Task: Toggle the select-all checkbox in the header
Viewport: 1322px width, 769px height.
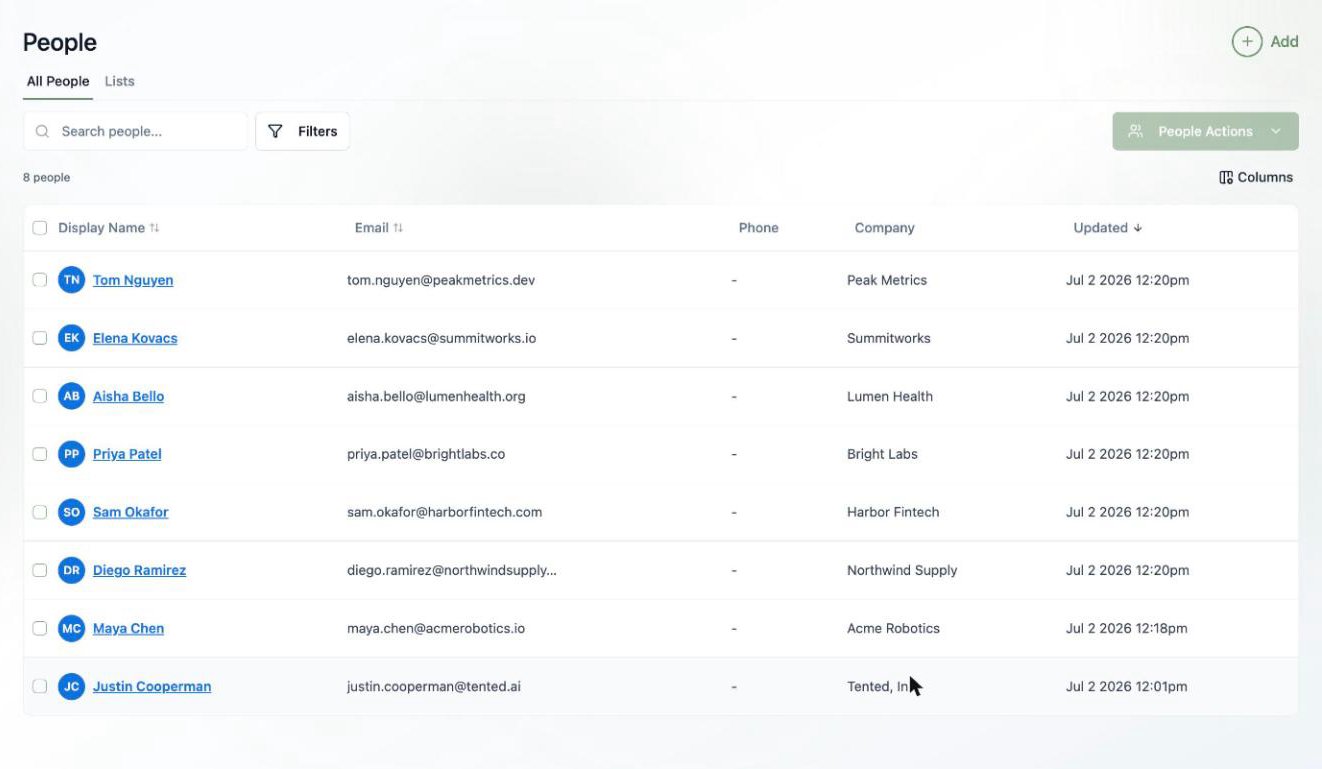Action: 40,228
